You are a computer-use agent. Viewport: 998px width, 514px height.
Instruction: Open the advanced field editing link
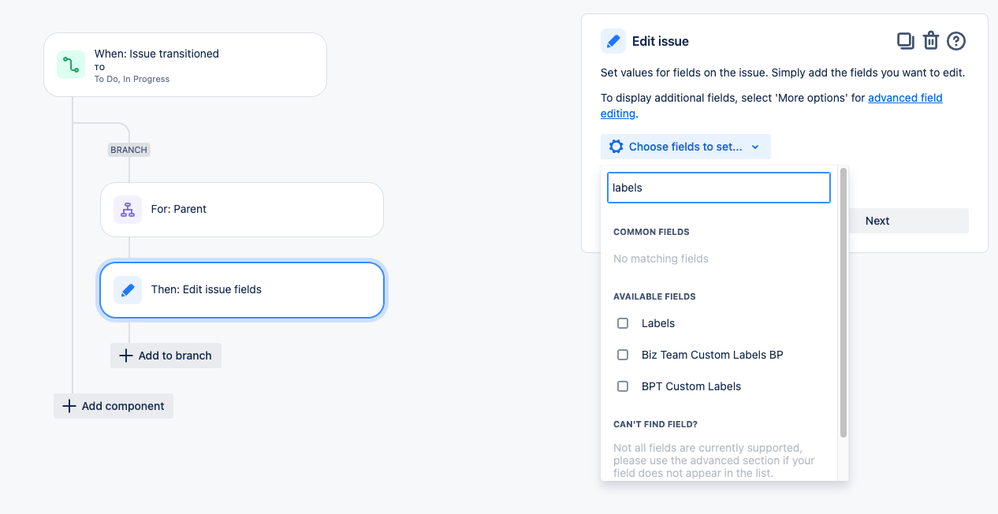[x=771, y=106]
